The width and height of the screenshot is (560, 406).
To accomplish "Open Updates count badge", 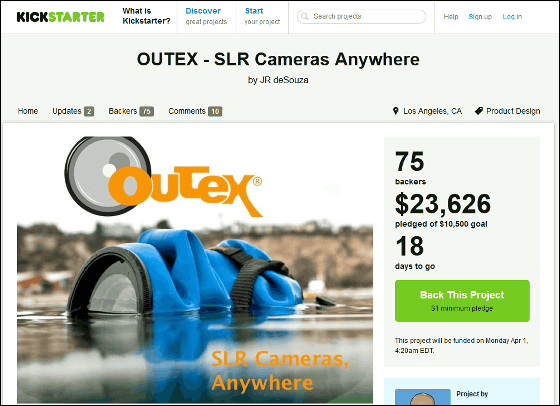I will tap(89, 111).
